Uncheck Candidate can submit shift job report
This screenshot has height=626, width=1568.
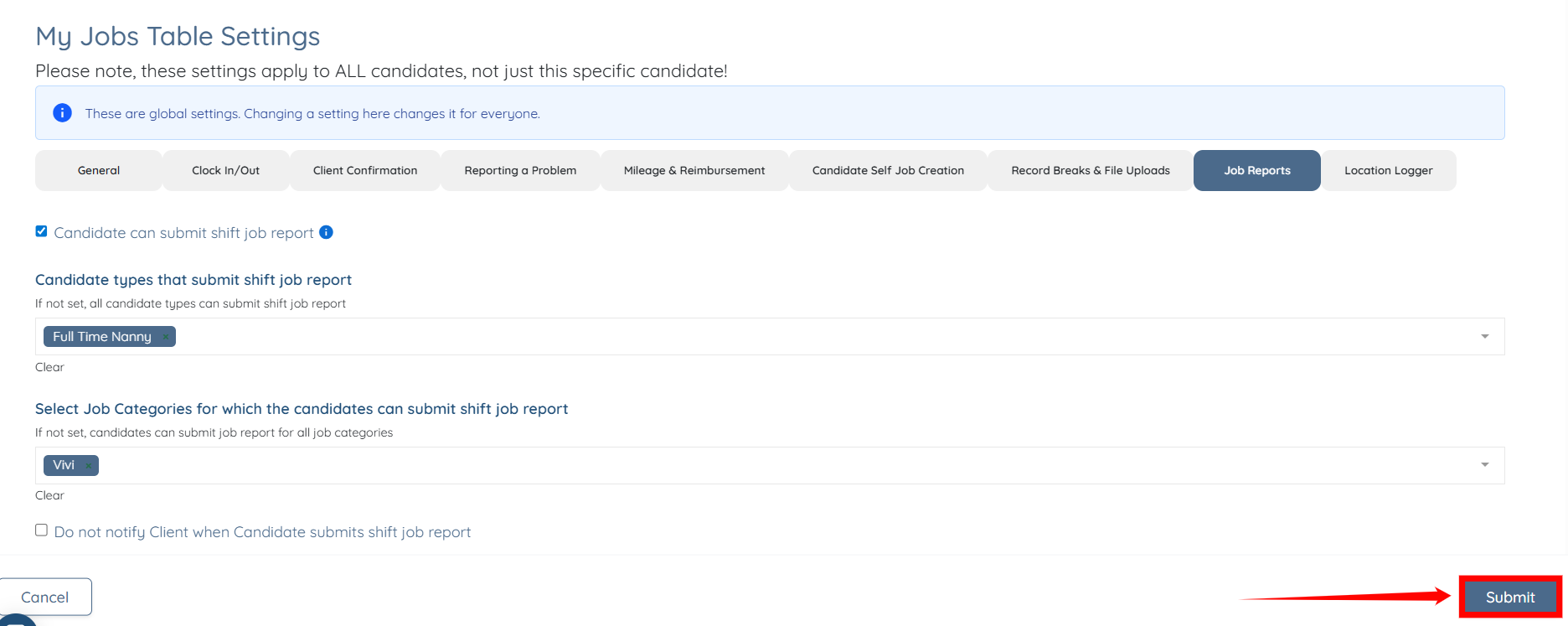point(41,231)
